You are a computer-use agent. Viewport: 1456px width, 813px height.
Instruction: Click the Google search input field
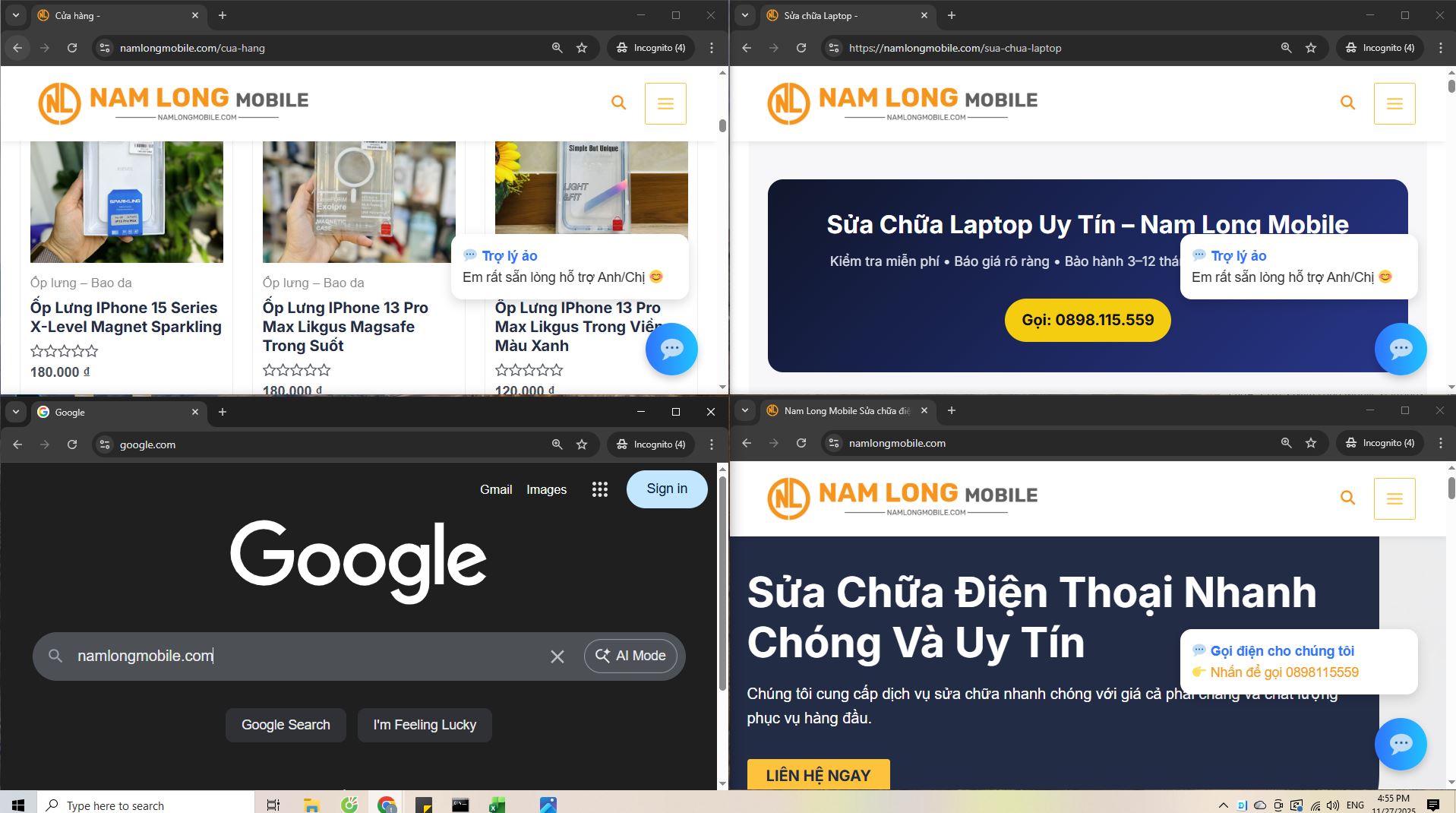coord(304,656)
